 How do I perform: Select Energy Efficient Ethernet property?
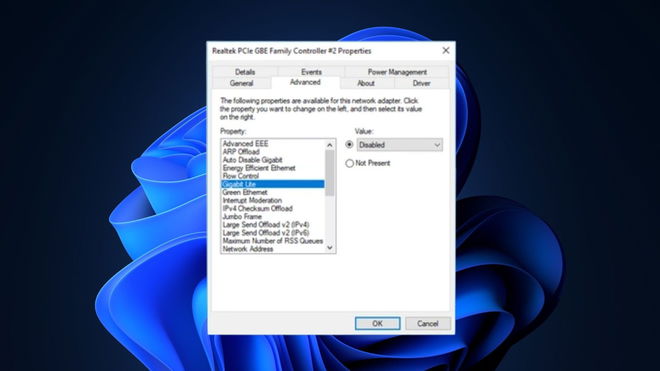(x=273, y=168)
